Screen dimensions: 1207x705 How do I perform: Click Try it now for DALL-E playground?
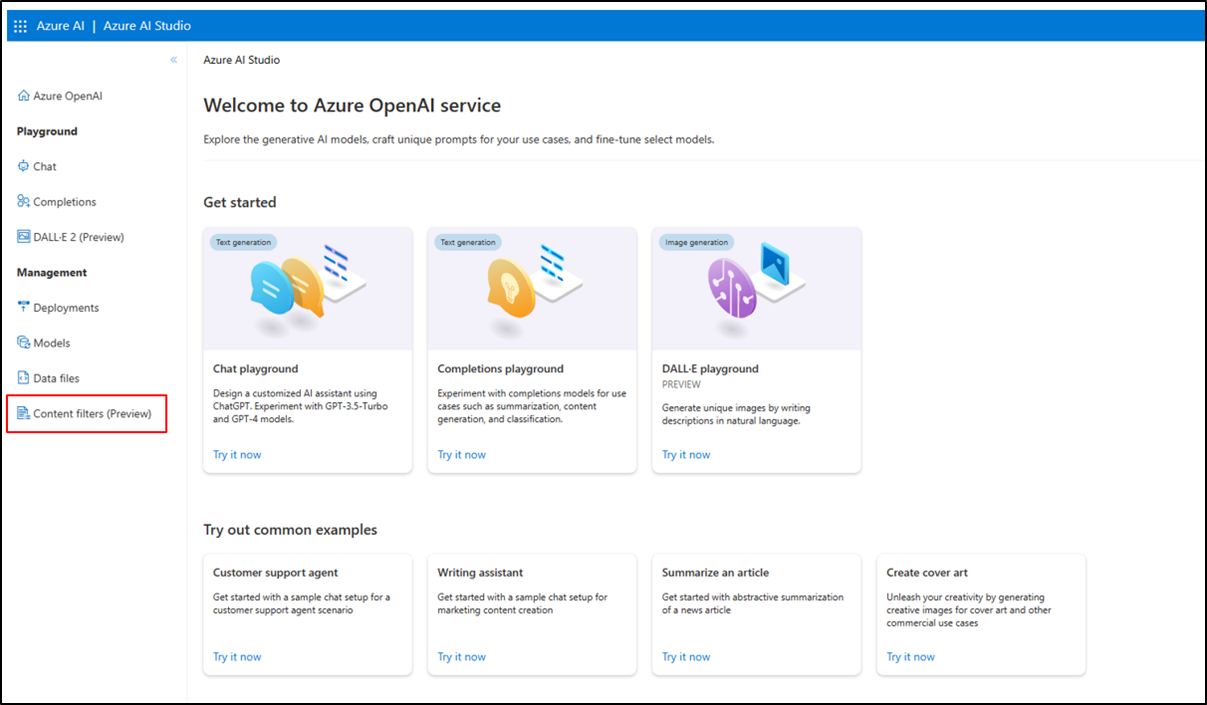pyautogui.click(x=686, y=455)
